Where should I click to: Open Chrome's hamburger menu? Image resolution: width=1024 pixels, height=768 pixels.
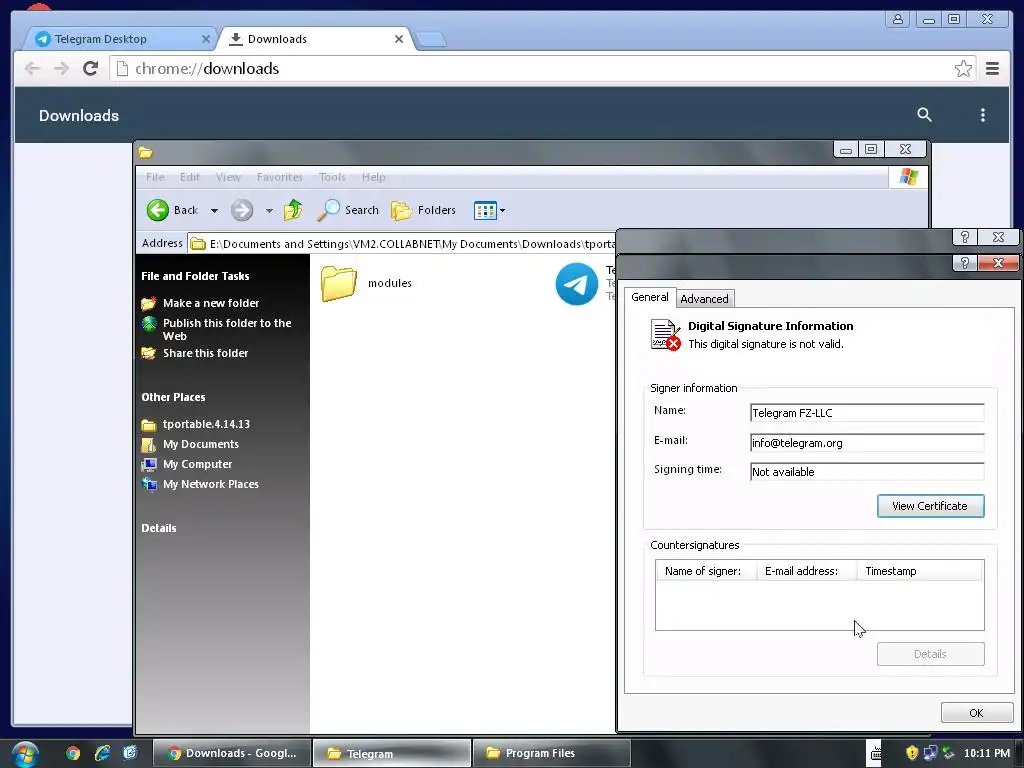[x=992, y=69]
